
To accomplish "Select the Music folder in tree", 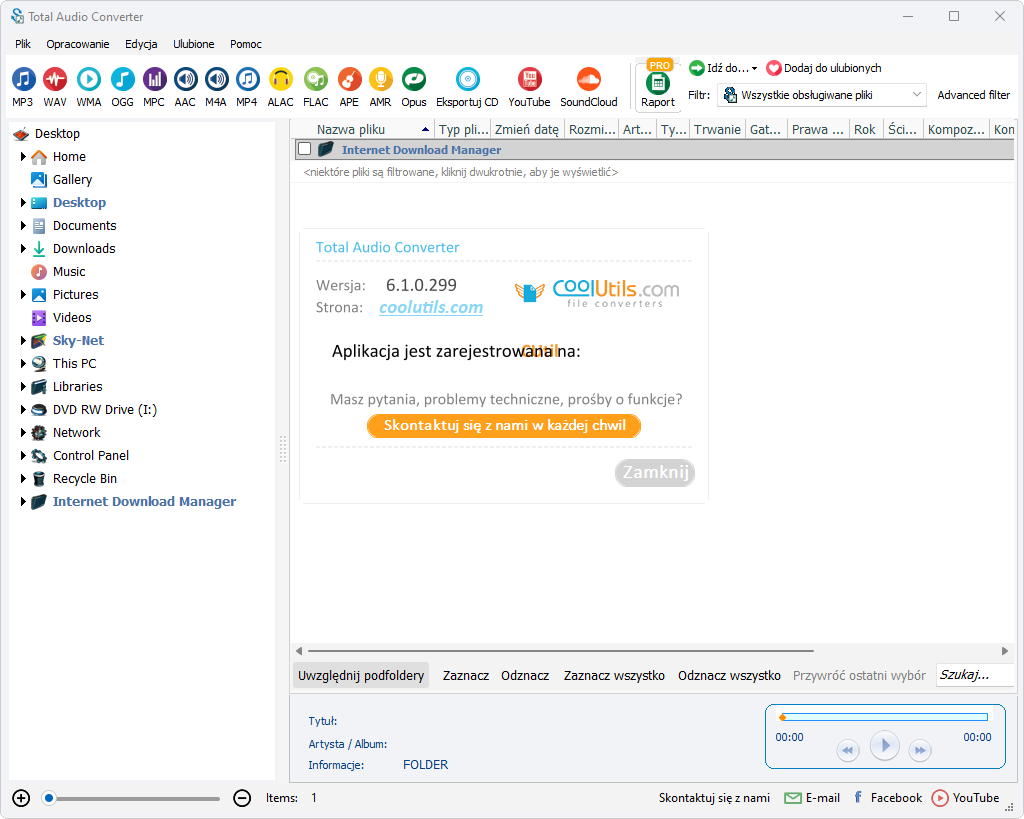I will tap(59, 272).
